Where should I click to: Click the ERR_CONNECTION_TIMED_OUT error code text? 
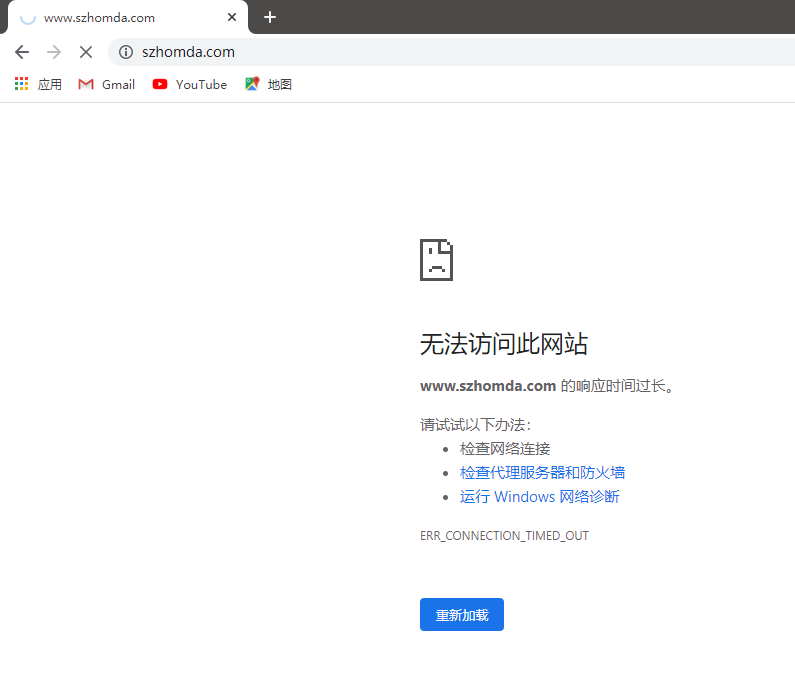[504, 536]
